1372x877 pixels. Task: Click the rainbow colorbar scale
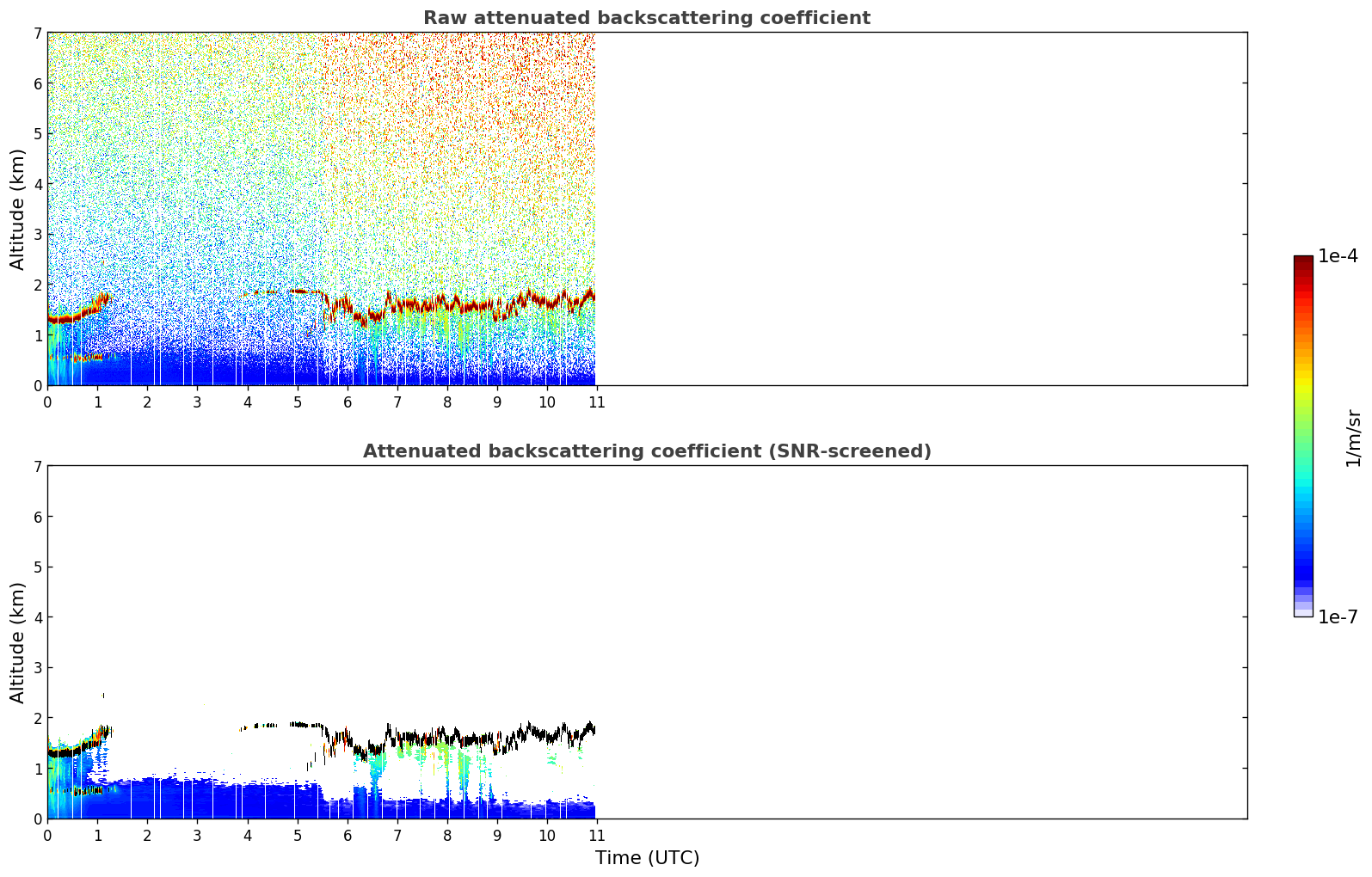pyautogui.click(x=1303, y=436)
